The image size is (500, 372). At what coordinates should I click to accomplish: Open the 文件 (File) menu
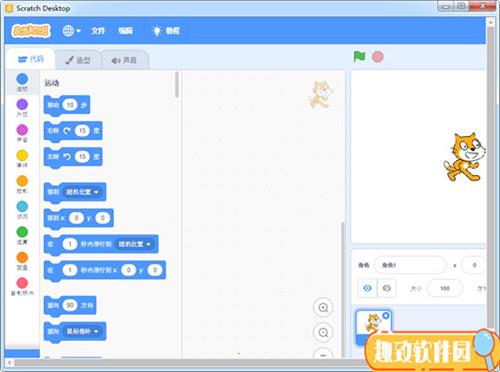[x=98, y=31]
